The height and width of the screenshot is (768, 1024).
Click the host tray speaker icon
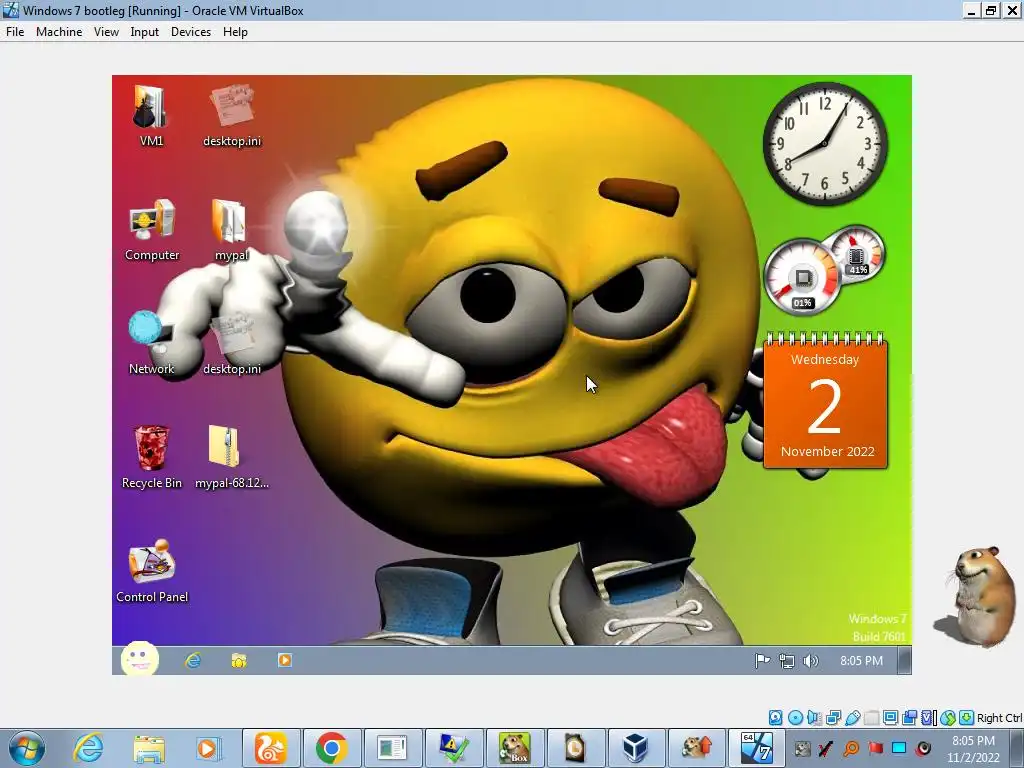point(923,748)
